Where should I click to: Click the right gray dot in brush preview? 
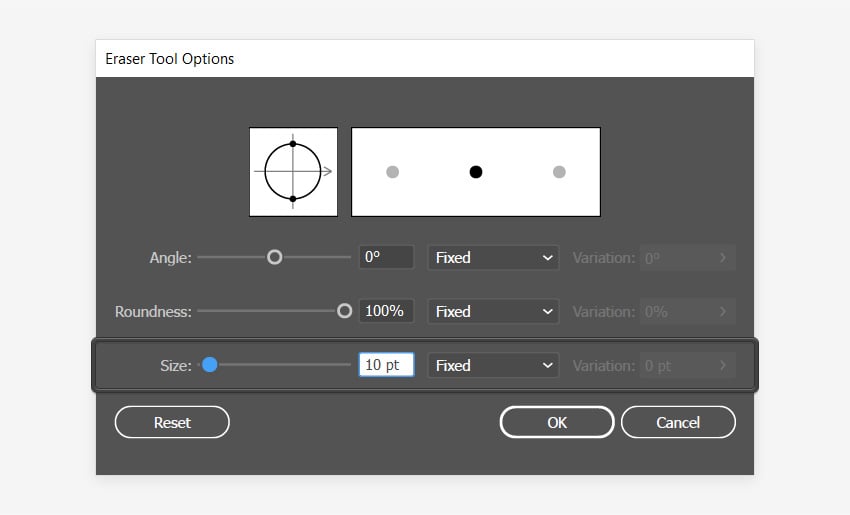click(559, 172)
